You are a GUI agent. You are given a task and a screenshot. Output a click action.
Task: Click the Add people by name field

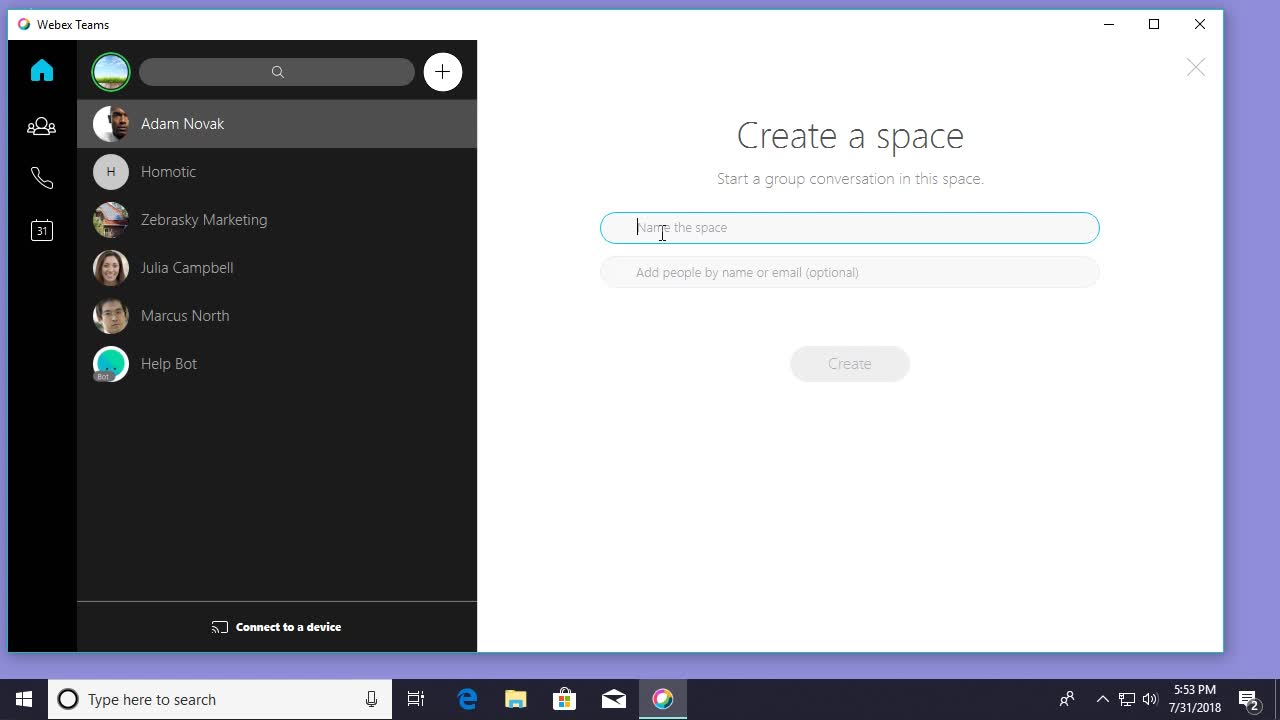(x=850, y=272)
